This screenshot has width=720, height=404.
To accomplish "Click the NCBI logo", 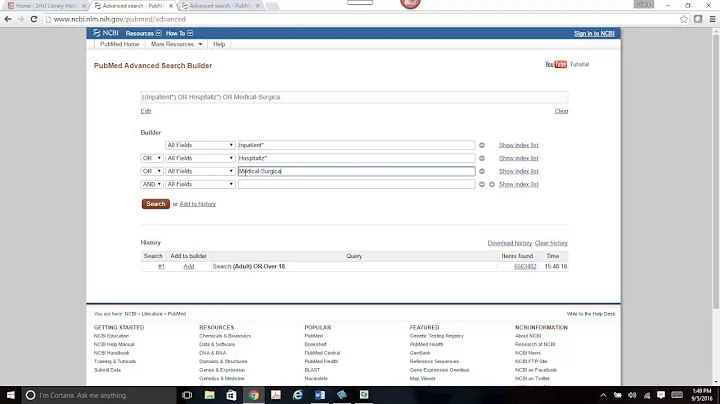I will [x=106, y=33].
